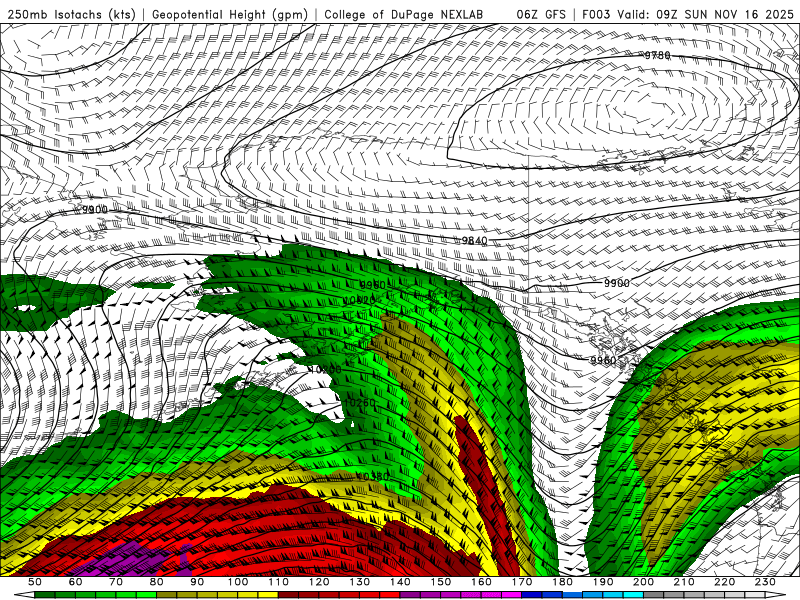Click the color bar tick label 130
This screenshot has height=600, width=800.
360,582
